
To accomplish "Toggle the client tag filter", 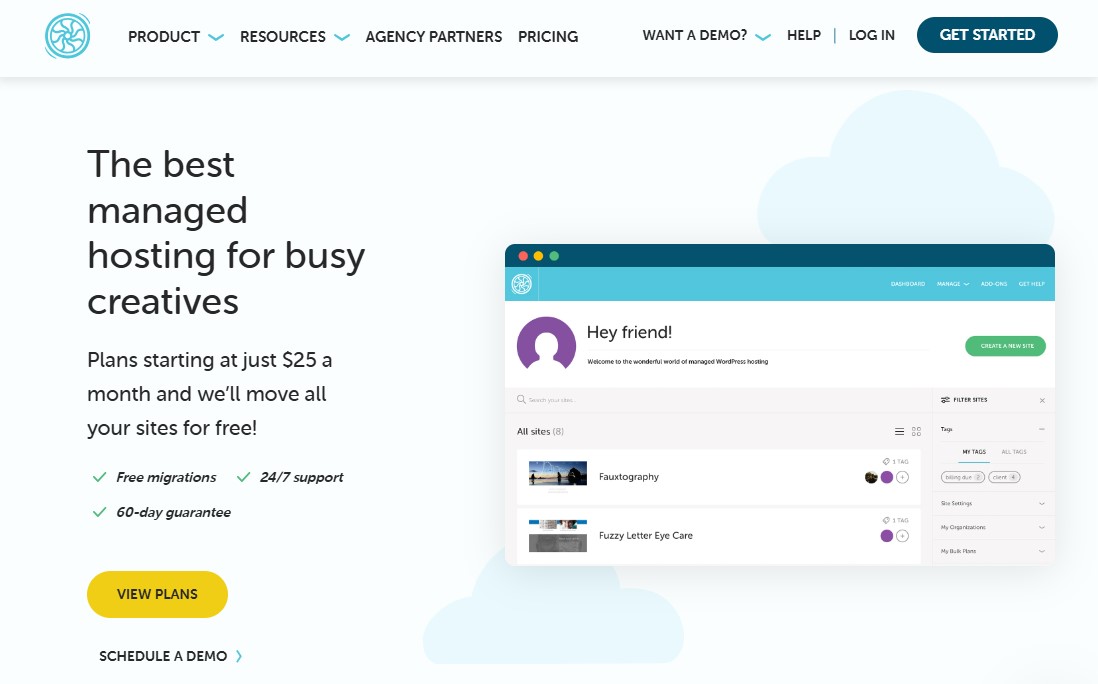I will coord(1005,477).
